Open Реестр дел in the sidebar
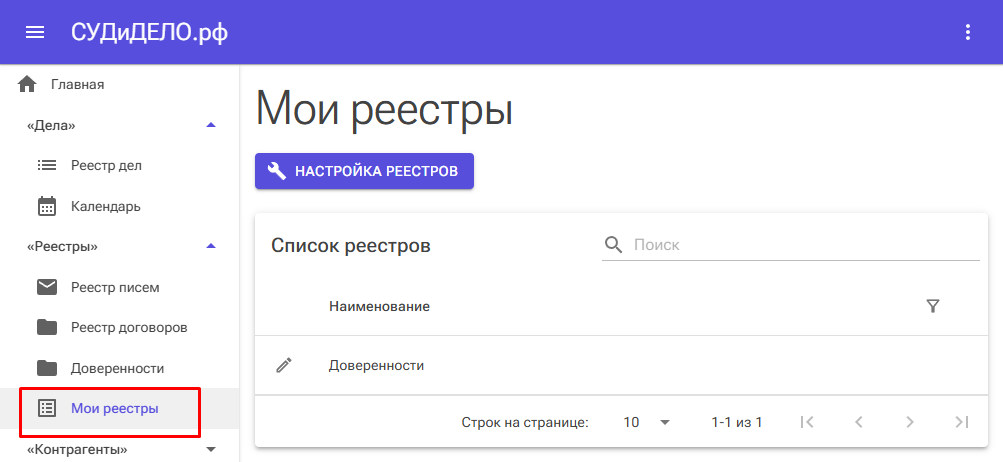Image resolution: width=1003 pixels, height=462 pixels. tap(106, 165)
